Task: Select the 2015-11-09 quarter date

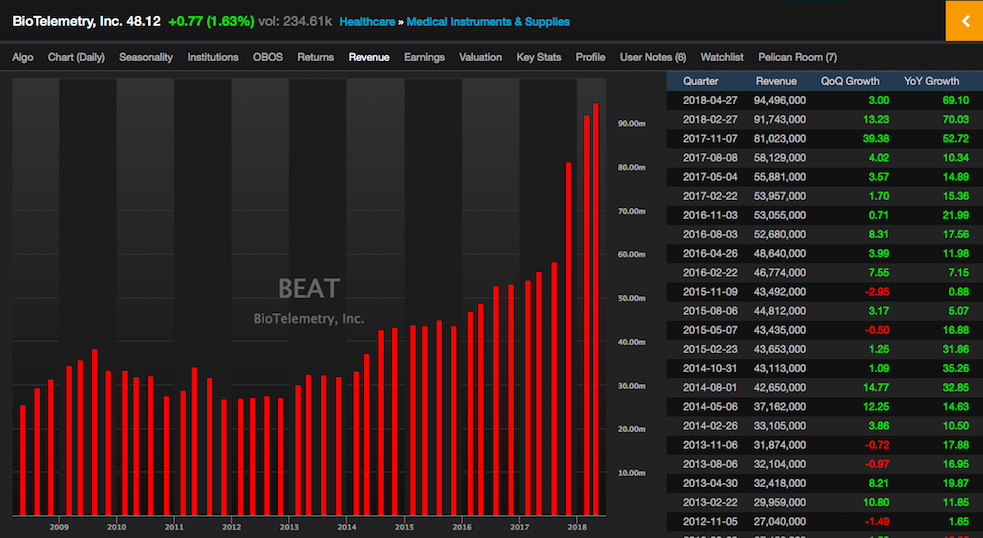Action: pos(710,292)
